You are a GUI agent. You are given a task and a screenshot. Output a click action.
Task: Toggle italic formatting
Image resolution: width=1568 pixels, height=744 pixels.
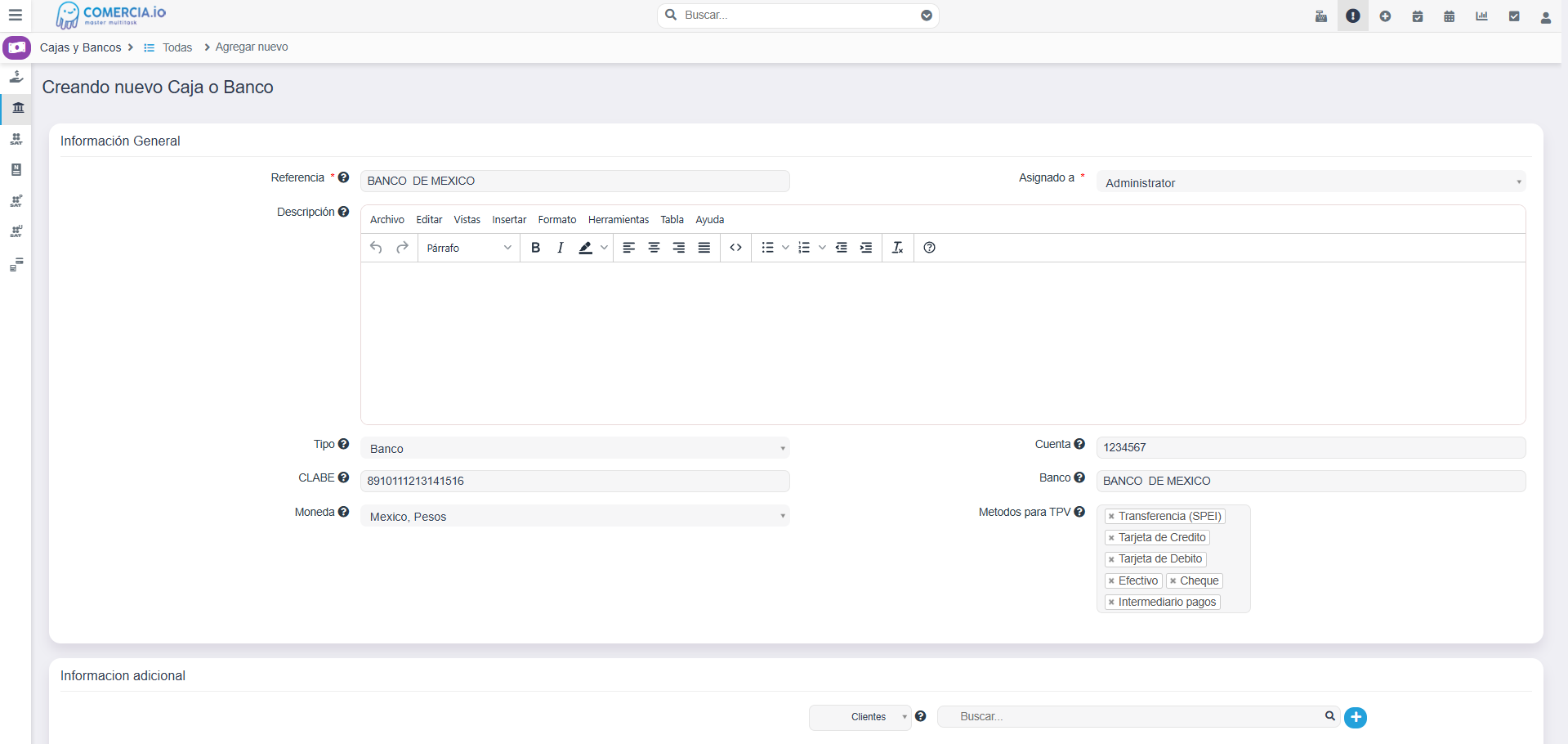[561, 248]
